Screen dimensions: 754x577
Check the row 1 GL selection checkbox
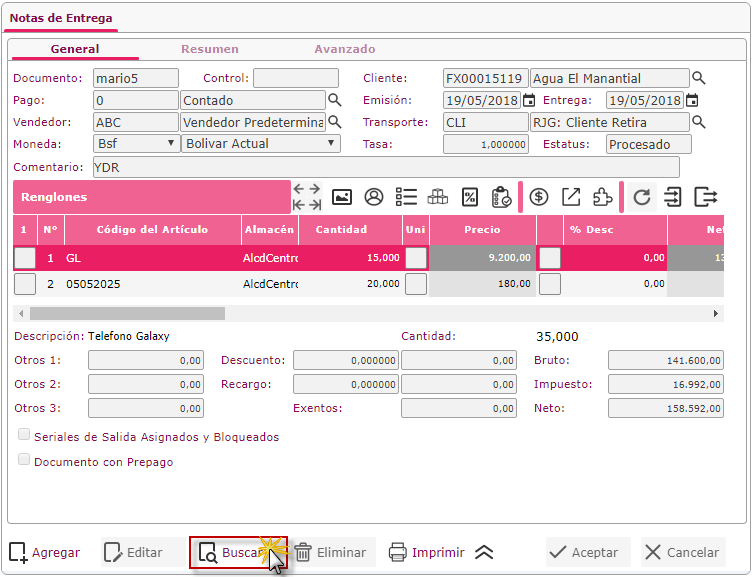24,257
